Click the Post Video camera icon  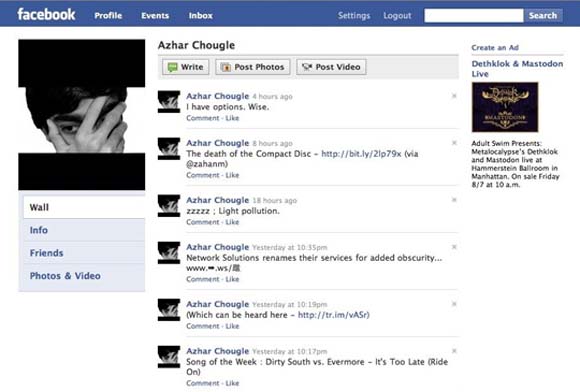point(307,67)
